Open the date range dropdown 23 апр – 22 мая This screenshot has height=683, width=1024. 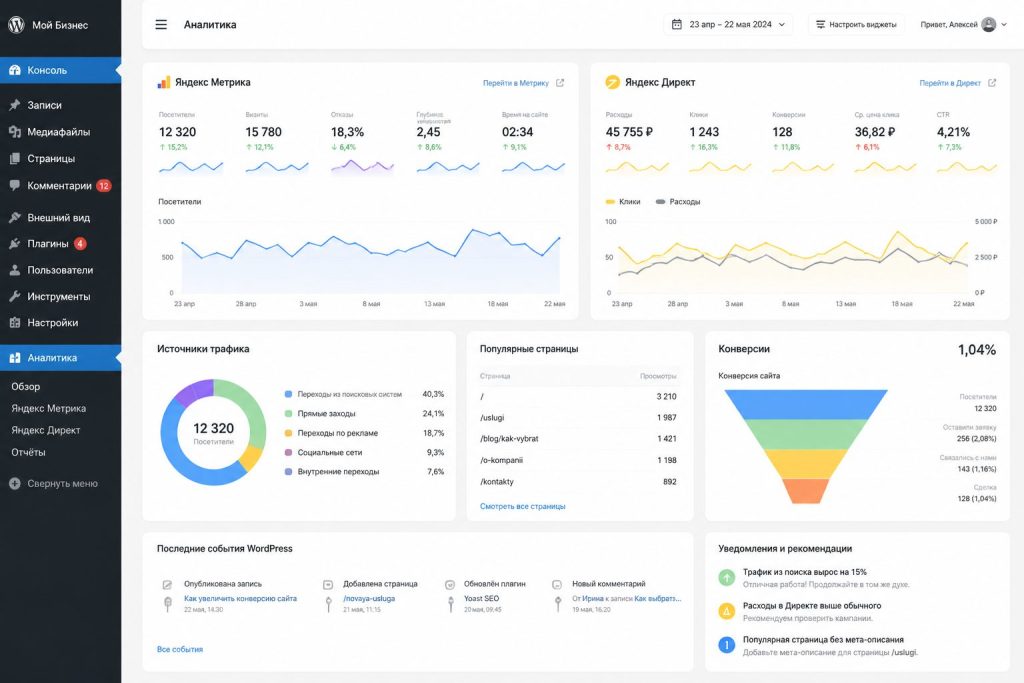pos(728,25)
